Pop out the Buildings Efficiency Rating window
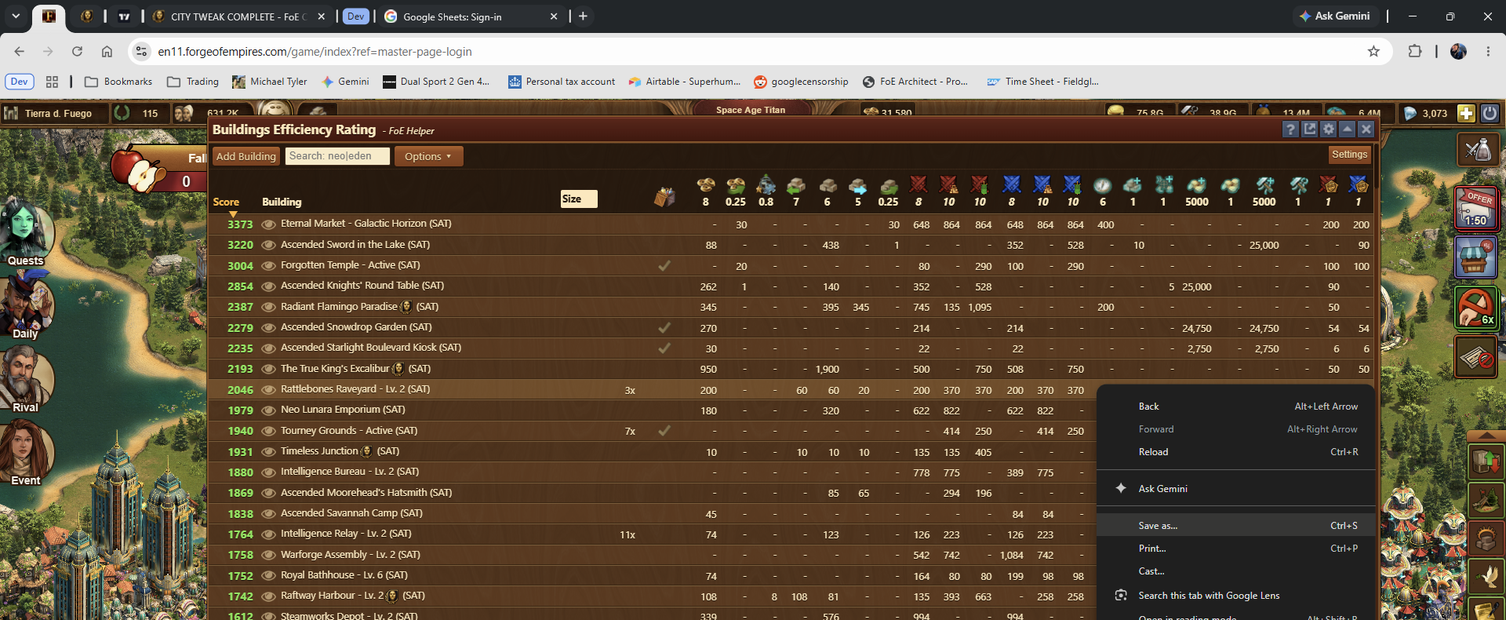This screenshot has width=1506, height=620. click(x=1309, y=129)
